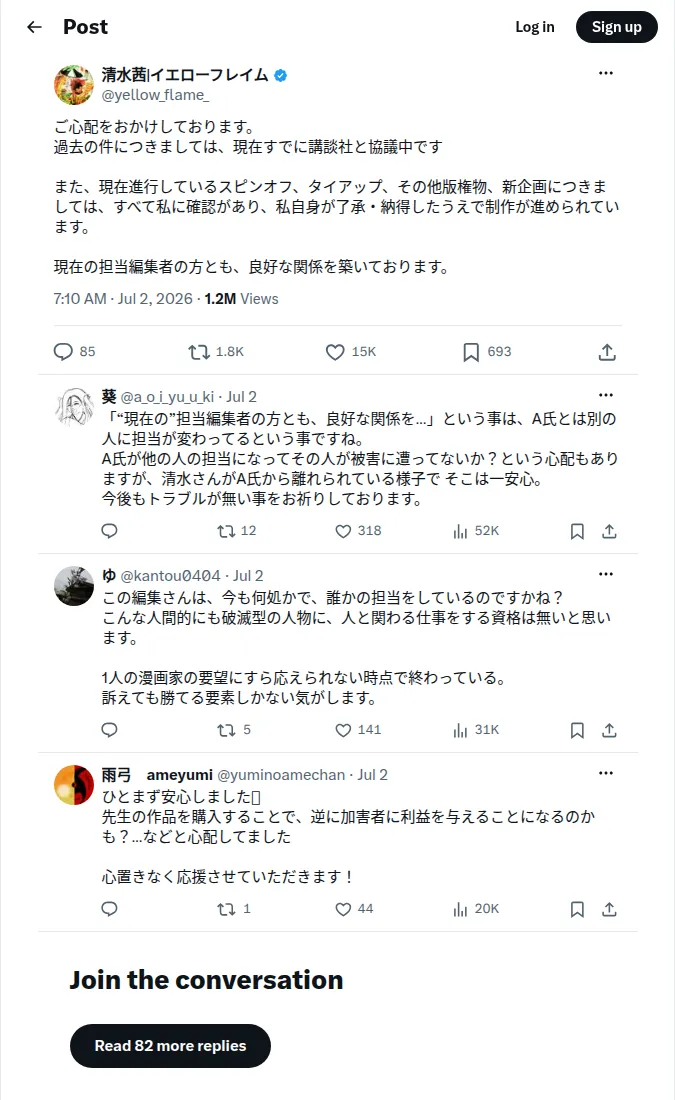Image resolution: width=675 pixels, height=1100 pixels.
Task: Share the main post via upload icon
Action: click(x=607, y=351)
